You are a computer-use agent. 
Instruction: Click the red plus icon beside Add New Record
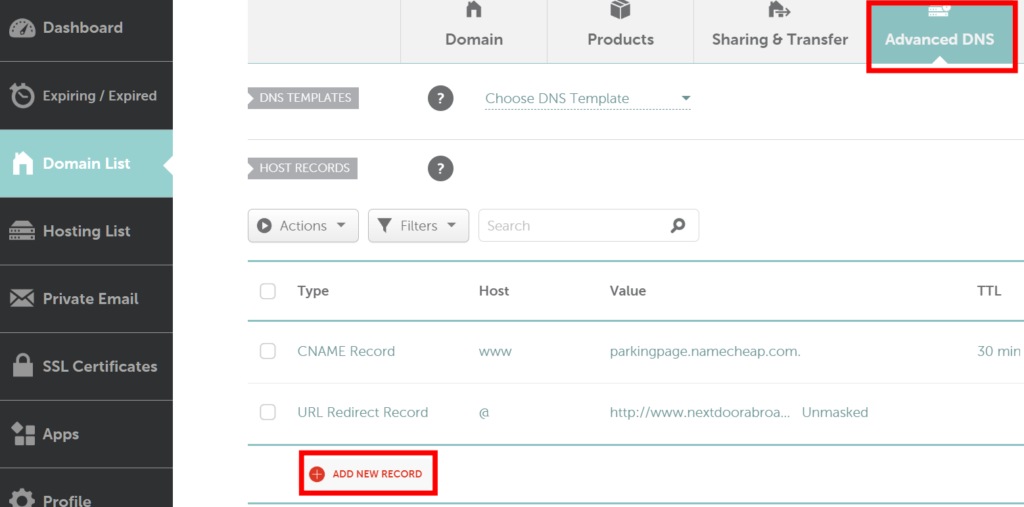[317, 474]
